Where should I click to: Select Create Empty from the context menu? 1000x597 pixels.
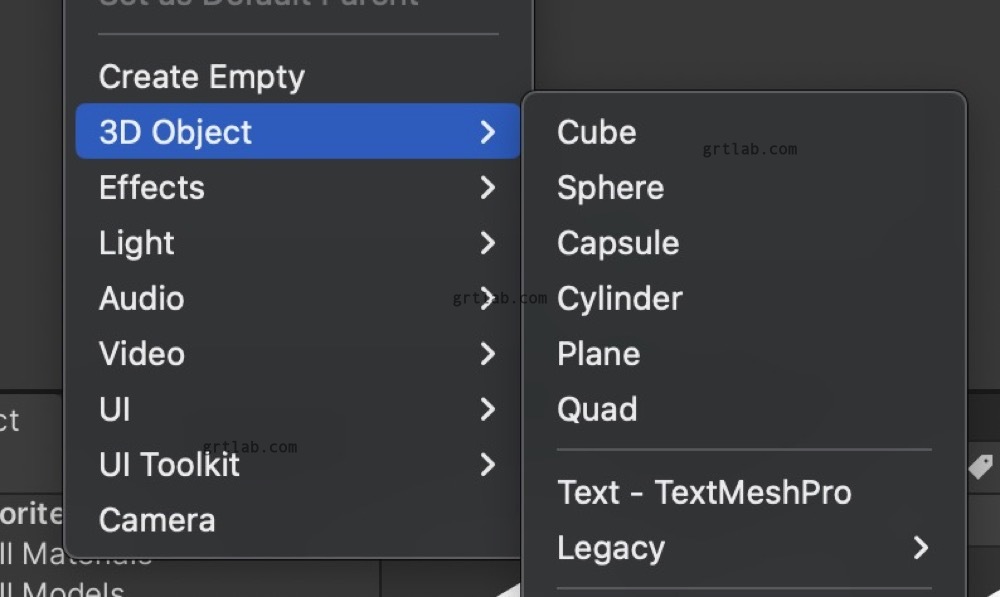[x=201, y=76]
